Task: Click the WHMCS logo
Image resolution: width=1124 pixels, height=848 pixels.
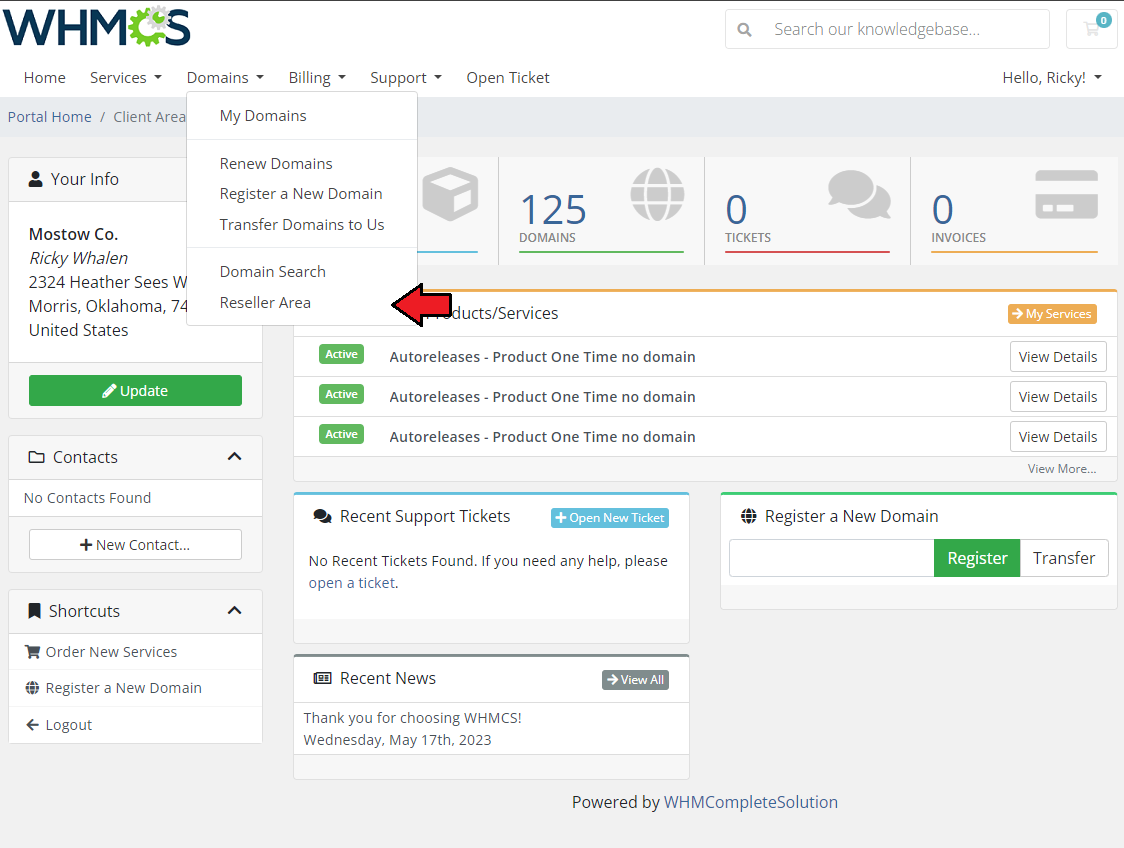Action: pyautogui.click(x=97, y=27)
